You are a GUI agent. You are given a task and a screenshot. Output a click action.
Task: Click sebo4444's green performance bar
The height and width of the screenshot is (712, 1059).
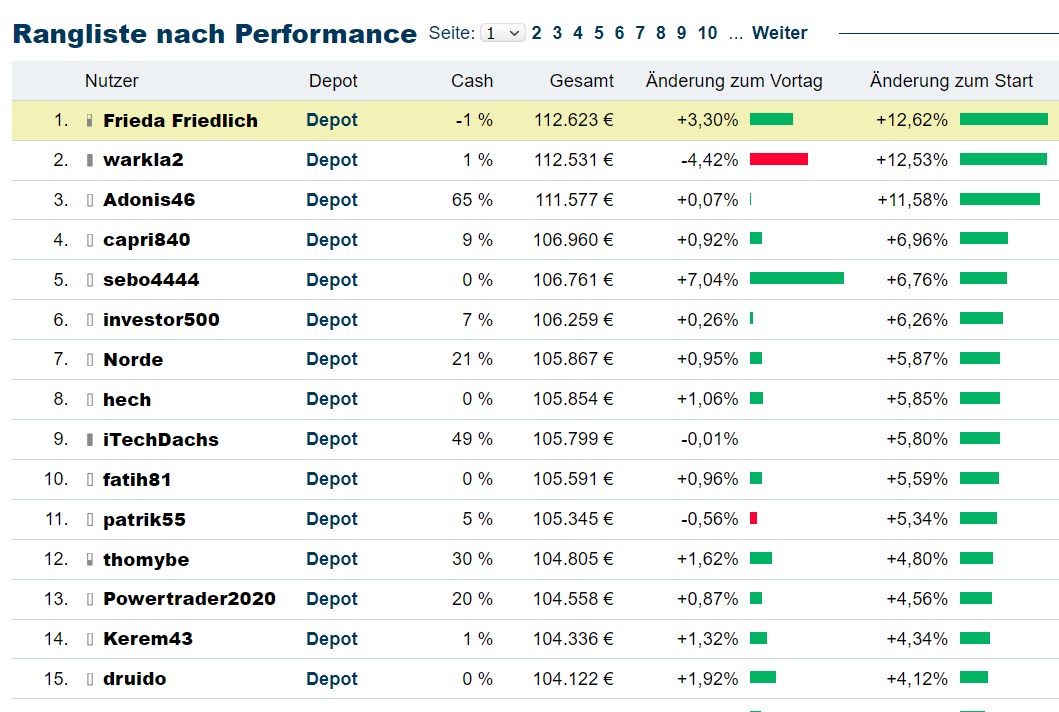pos(797,279)
